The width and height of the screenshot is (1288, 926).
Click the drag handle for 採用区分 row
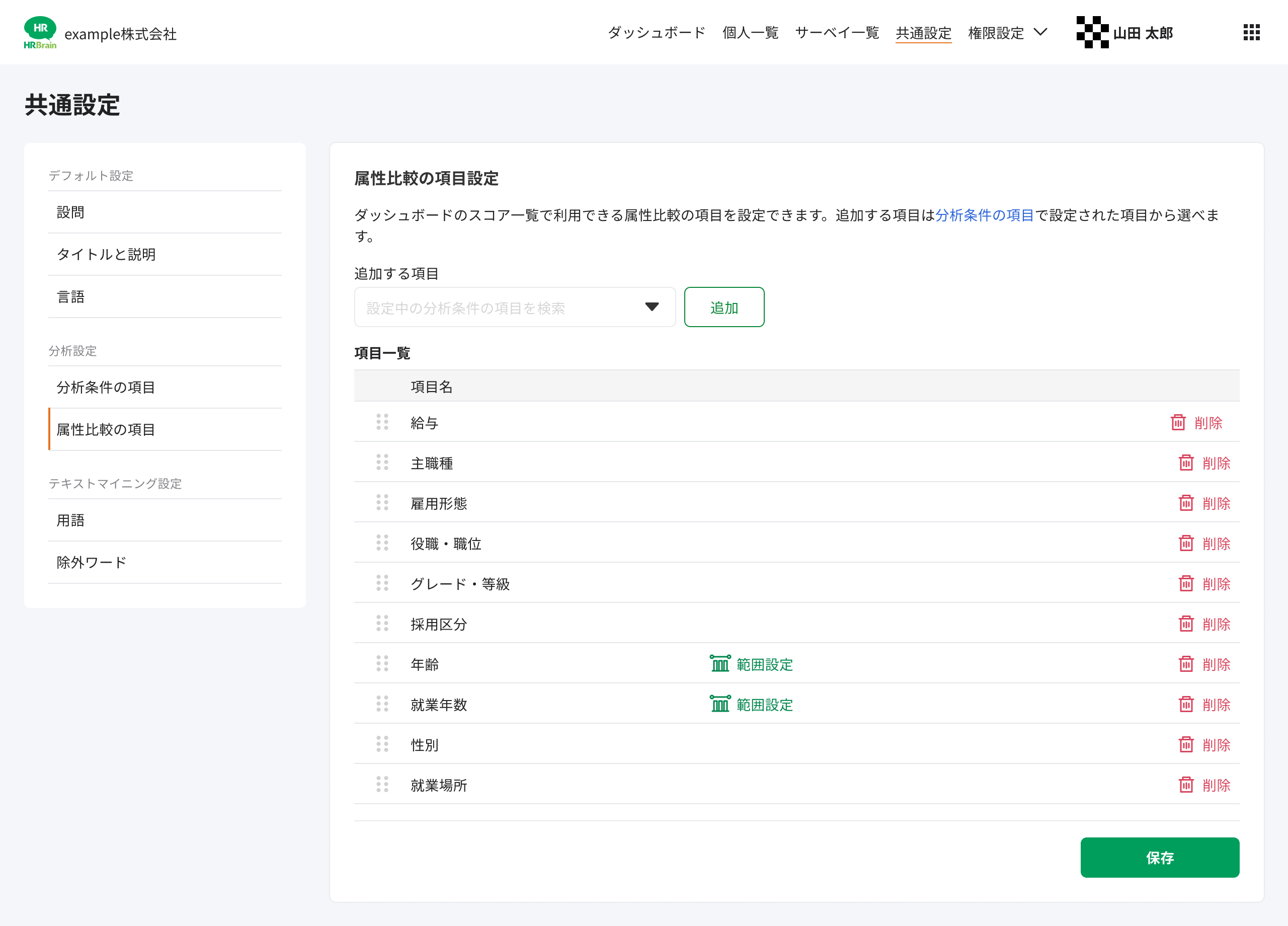[382, 624]
